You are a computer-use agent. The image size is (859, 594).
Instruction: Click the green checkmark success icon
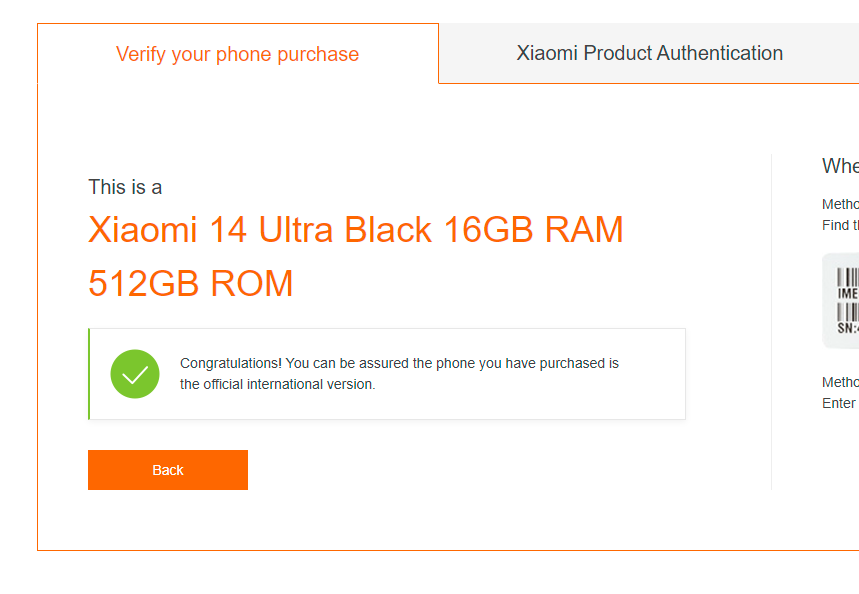coord(135,374)
